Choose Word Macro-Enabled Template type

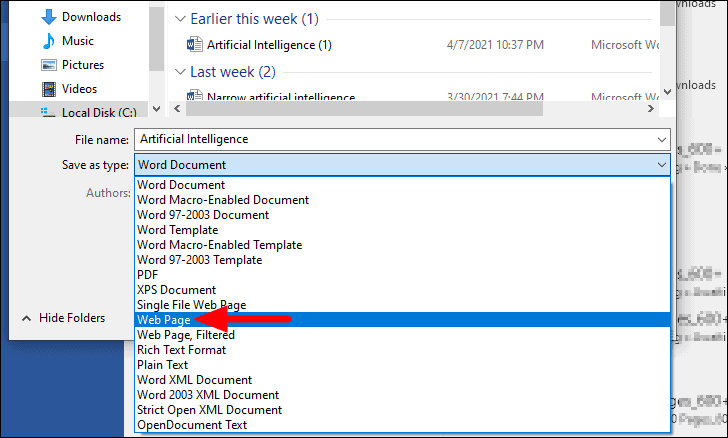click(402, 245)
